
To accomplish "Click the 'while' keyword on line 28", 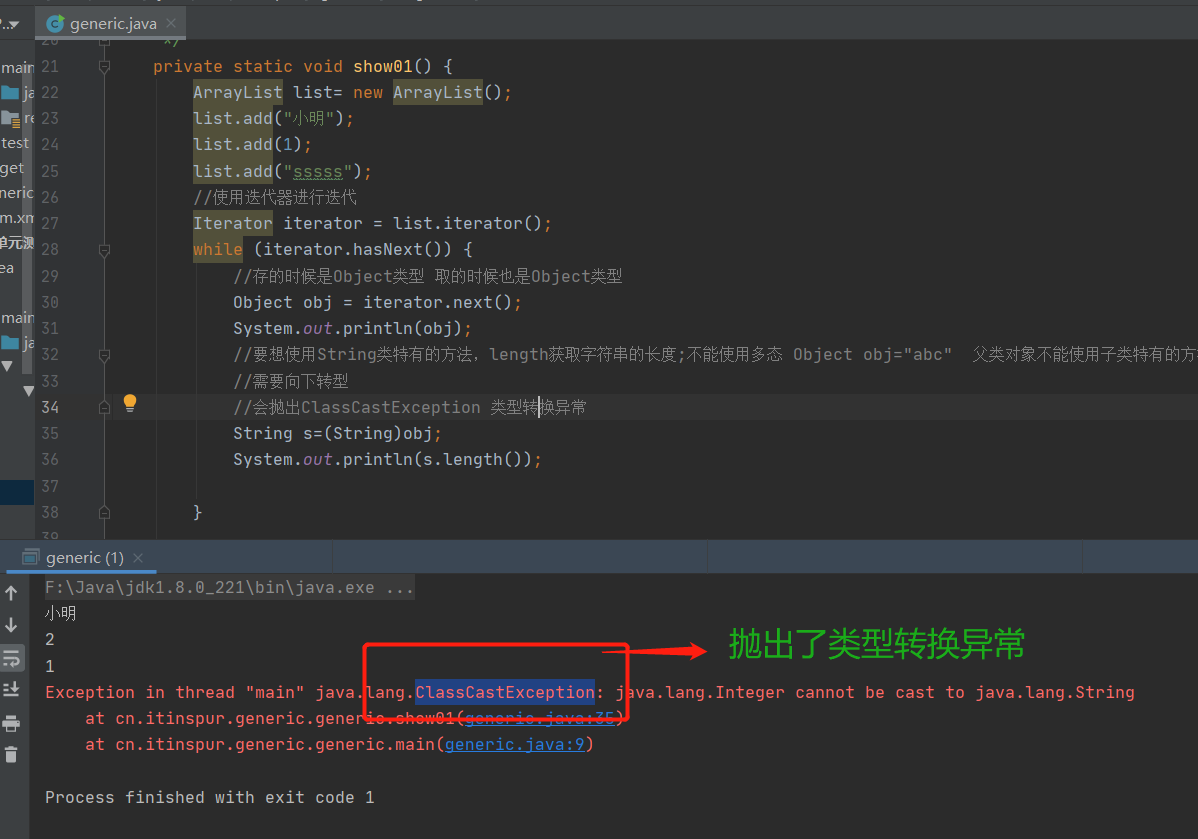I will click(x=218, y=250).
